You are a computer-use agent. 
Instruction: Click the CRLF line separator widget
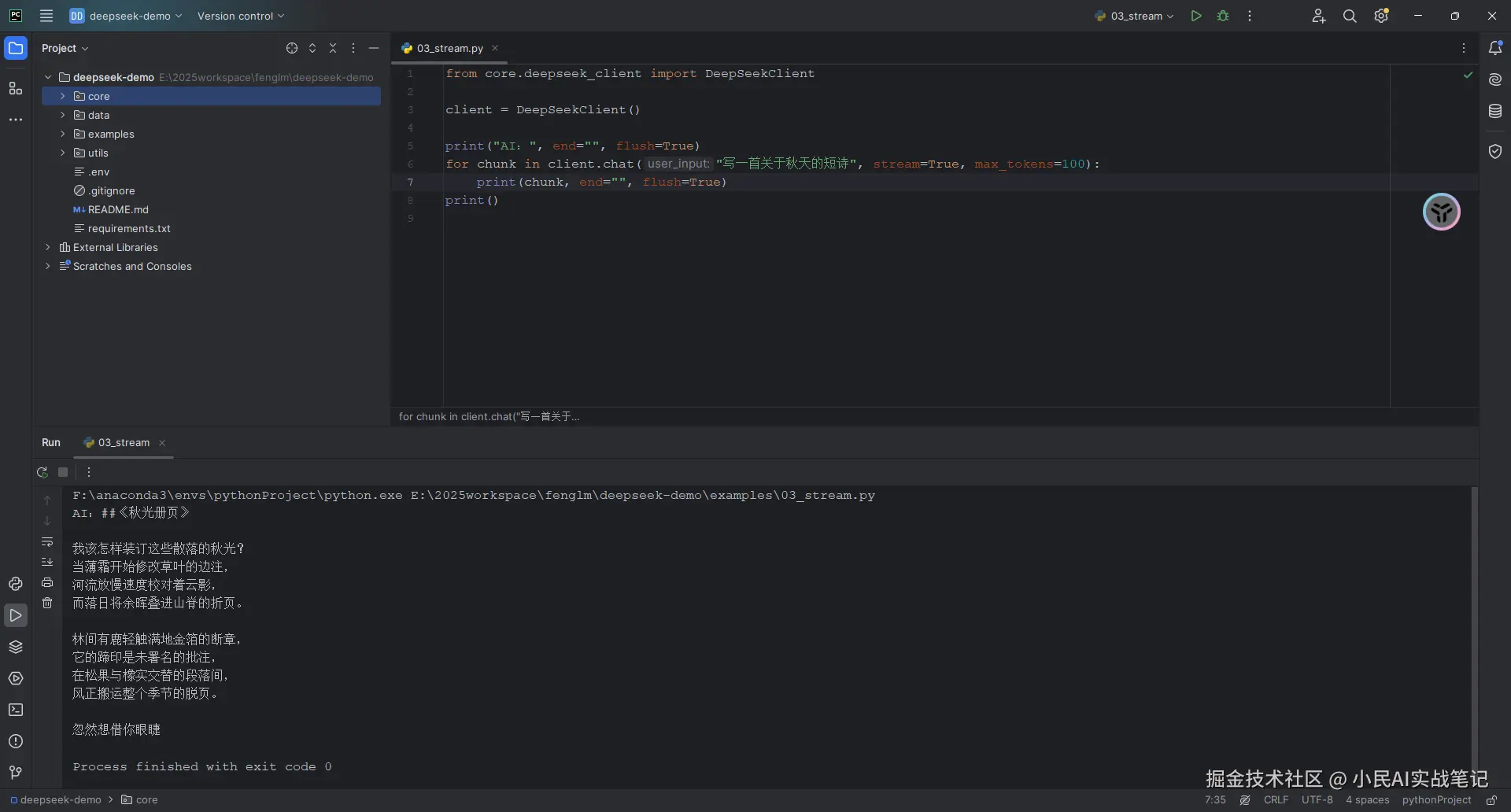point(1276,800)
